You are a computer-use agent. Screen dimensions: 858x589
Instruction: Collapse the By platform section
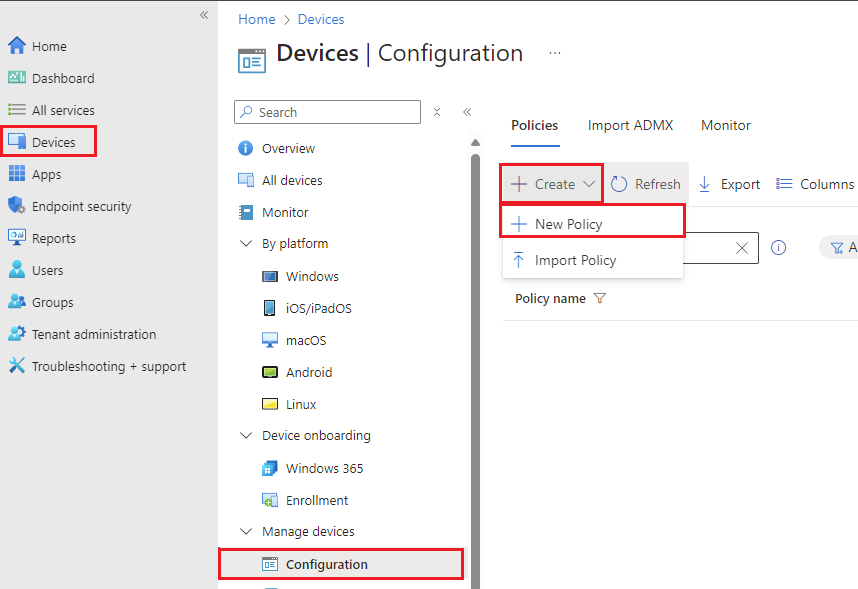tap(246, 244)
